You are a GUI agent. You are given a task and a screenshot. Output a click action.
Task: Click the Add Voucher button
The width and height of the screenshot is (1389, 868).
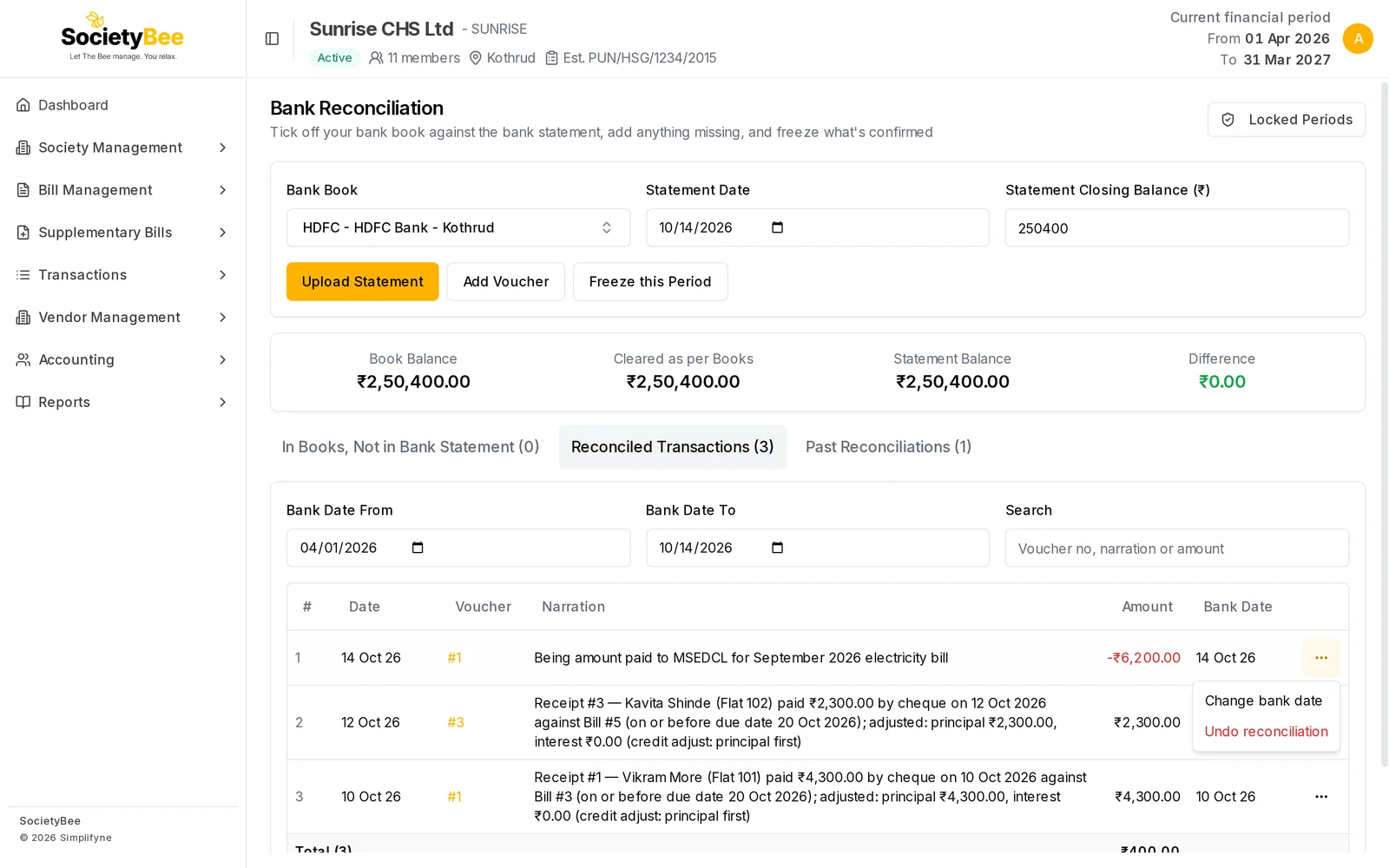point(506,281)
